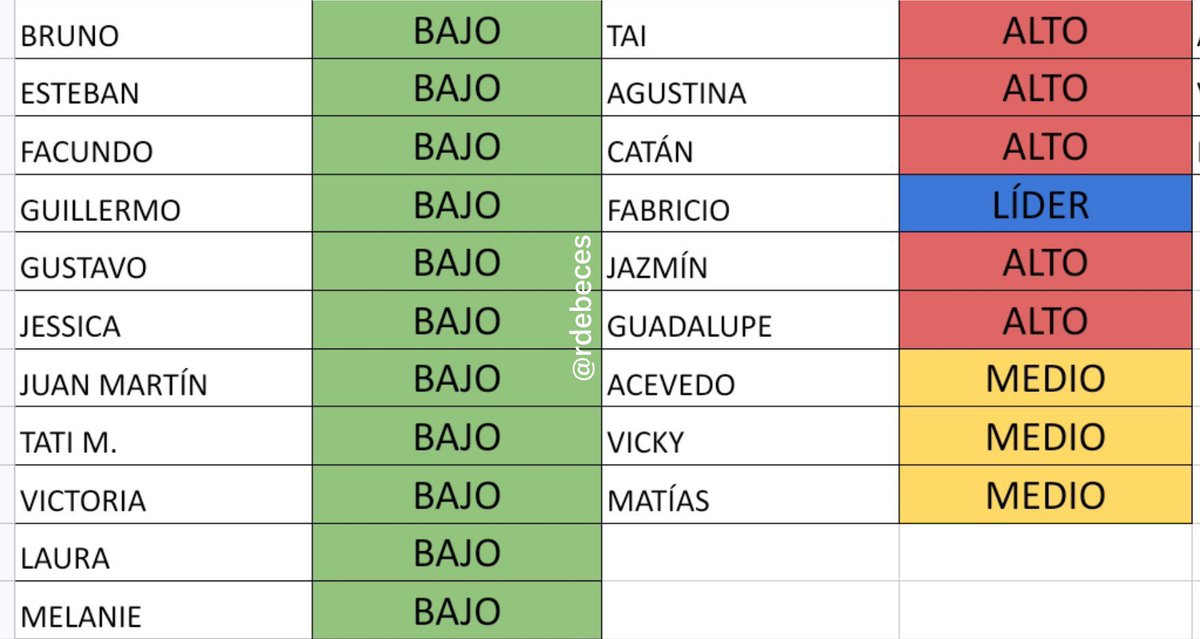The image size is (1200, 639).
Task: Click the BAJO cell beside JESSICA
Action: click(x=457, y=320)
